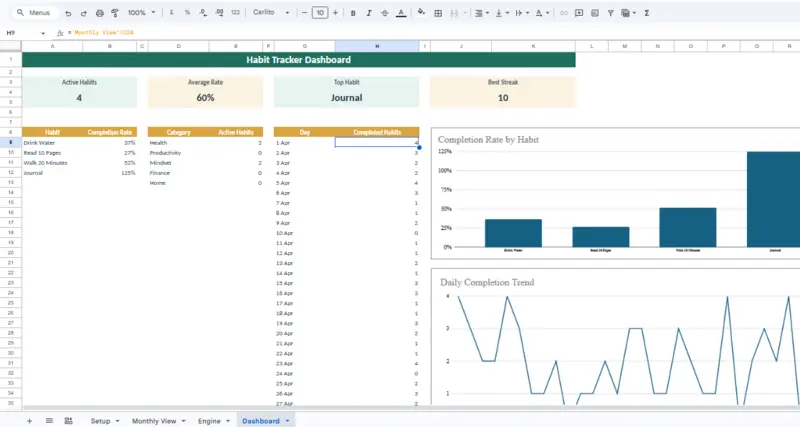The image size is (800, 427).
Task: Click the insert link icon
Action: pos(564,13)
